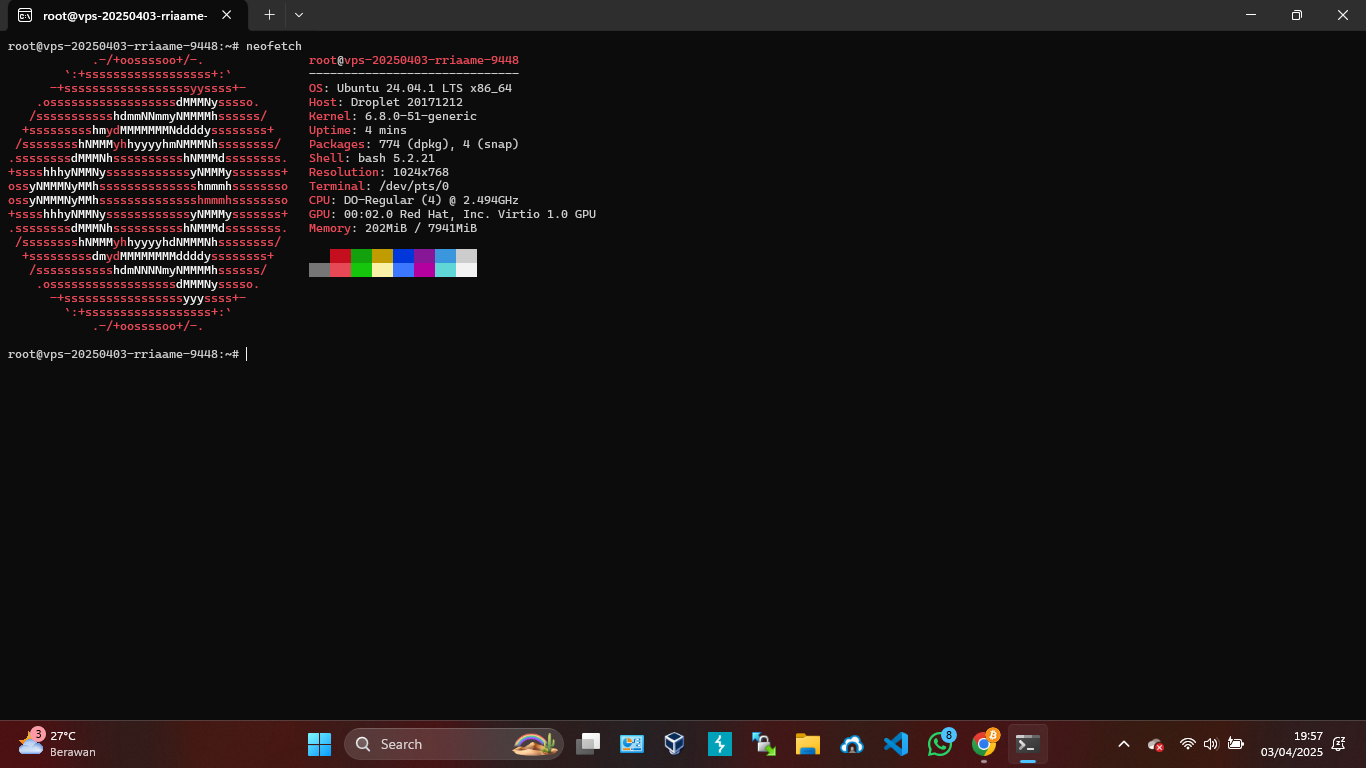Restore down the terminal window
Screen dimensions: 1366x768
click(1297, 15)
